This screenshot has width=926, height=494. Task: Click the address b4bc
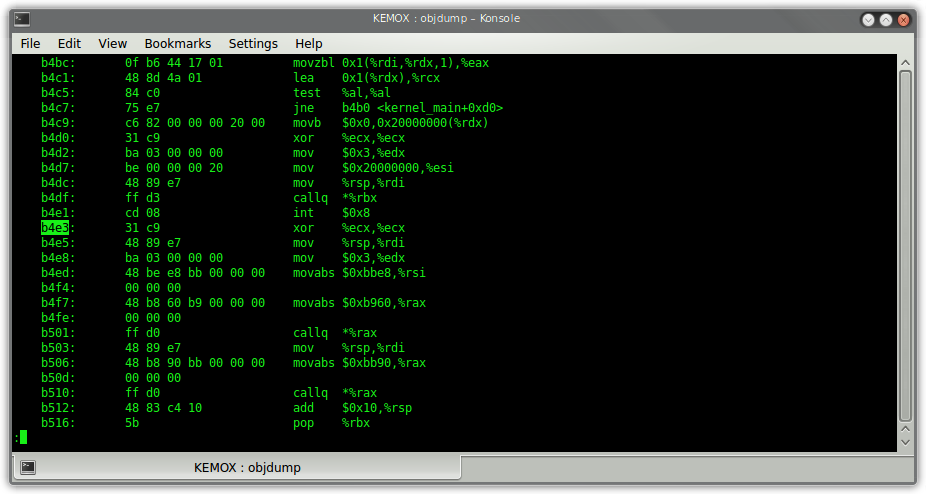[58, 63]
